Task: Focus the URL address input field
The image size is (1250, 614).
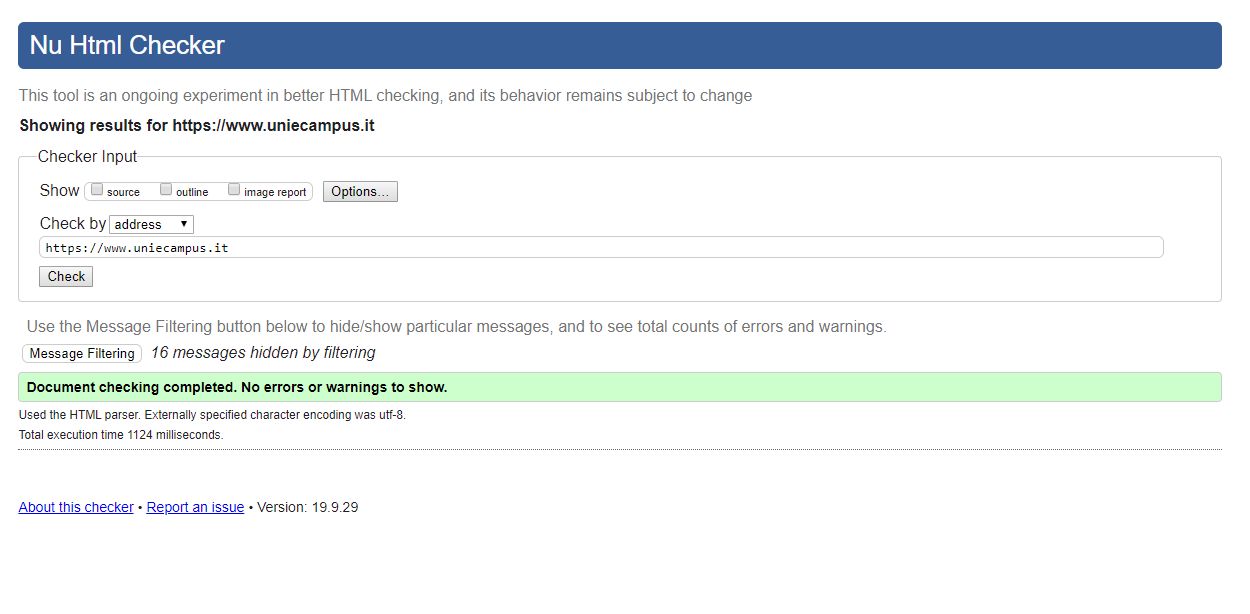Action: pos(601,247)
